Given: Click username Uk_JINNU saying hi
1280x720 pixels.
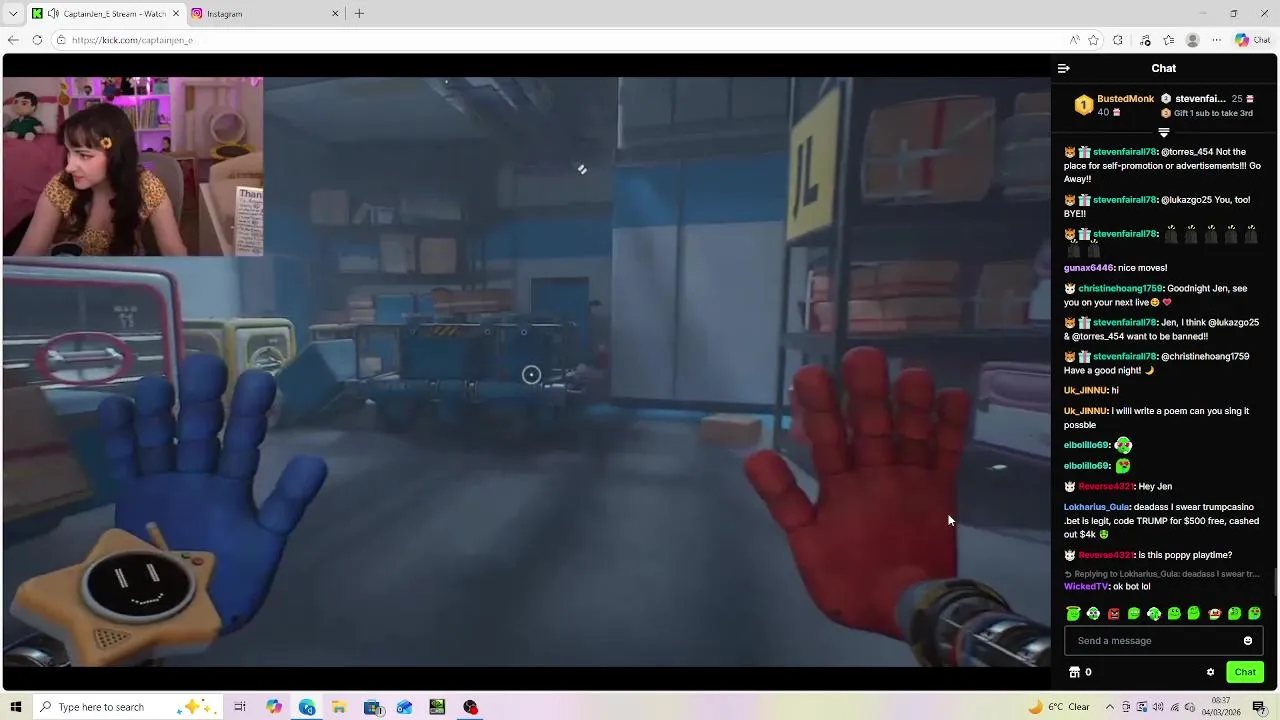Looking at the screenshot, I should point(1086,390).
